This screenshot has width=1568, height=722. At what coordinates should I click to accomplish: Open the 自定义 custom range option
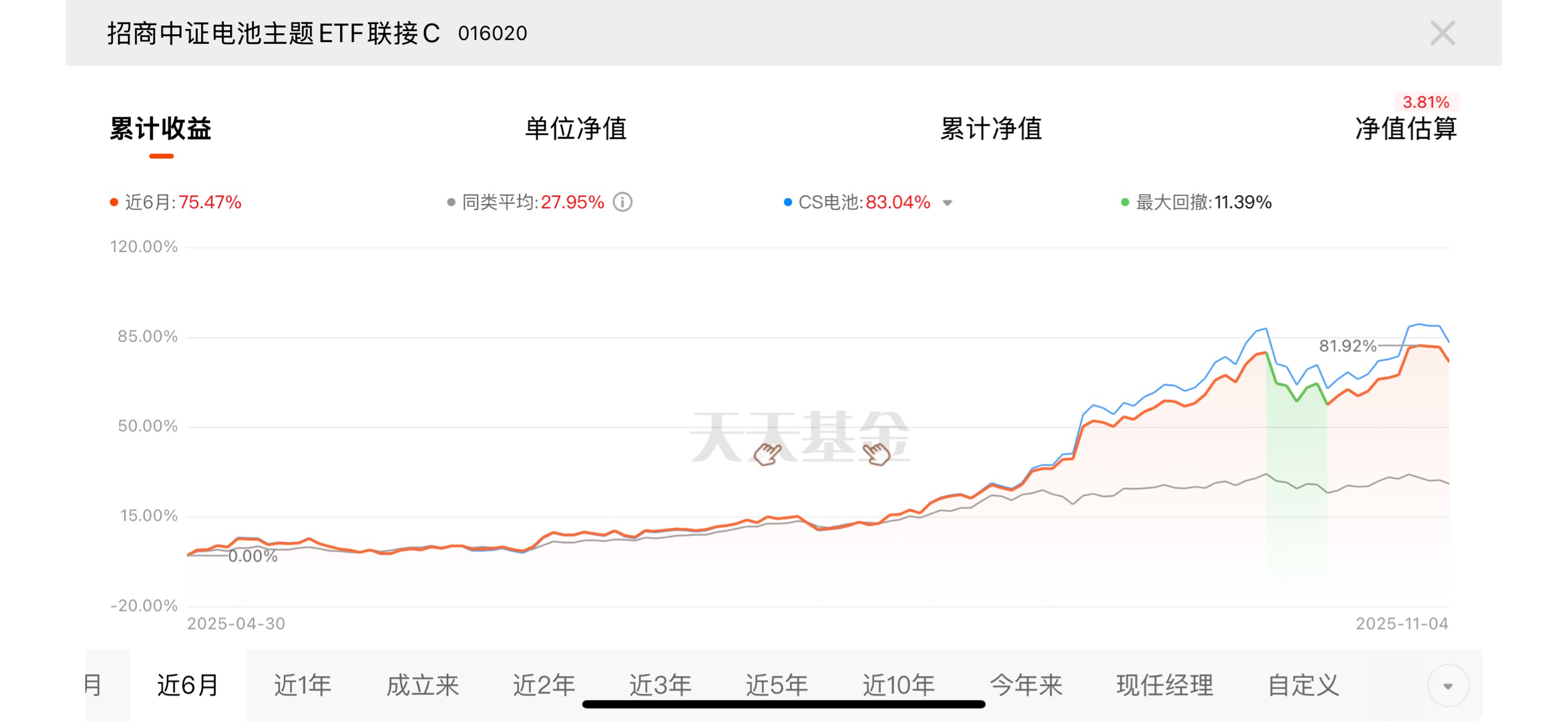pyautogui.click(x=1304, y=685)
